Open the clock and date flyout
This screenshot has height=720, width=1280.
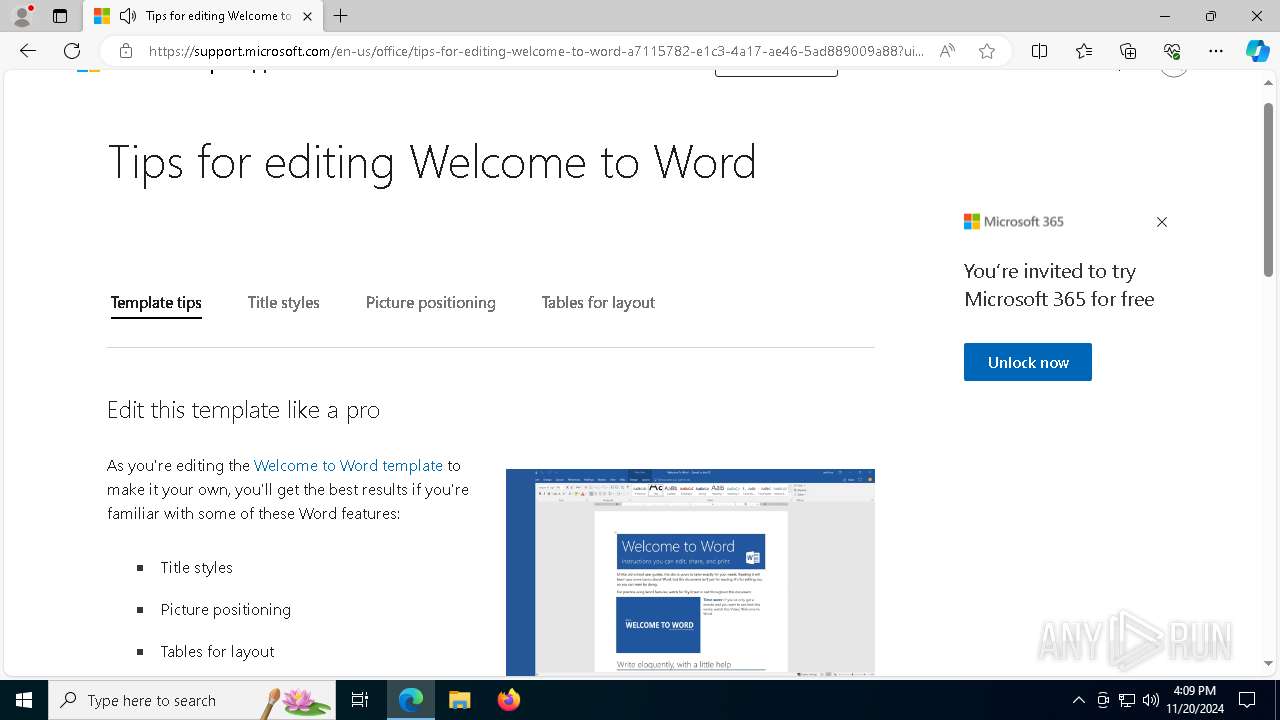1194,700
